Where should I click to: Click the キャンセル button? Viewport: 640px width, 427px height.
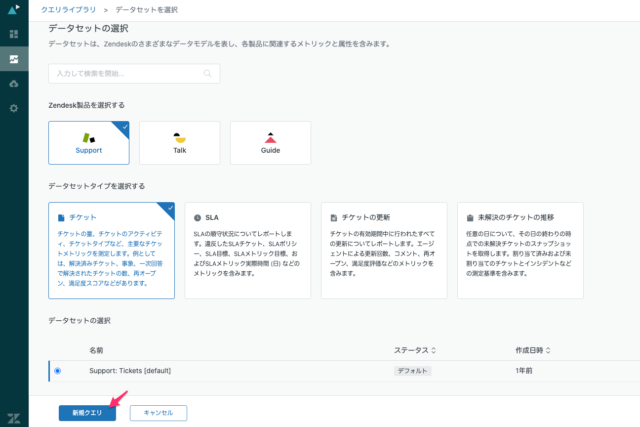(158, 413)
